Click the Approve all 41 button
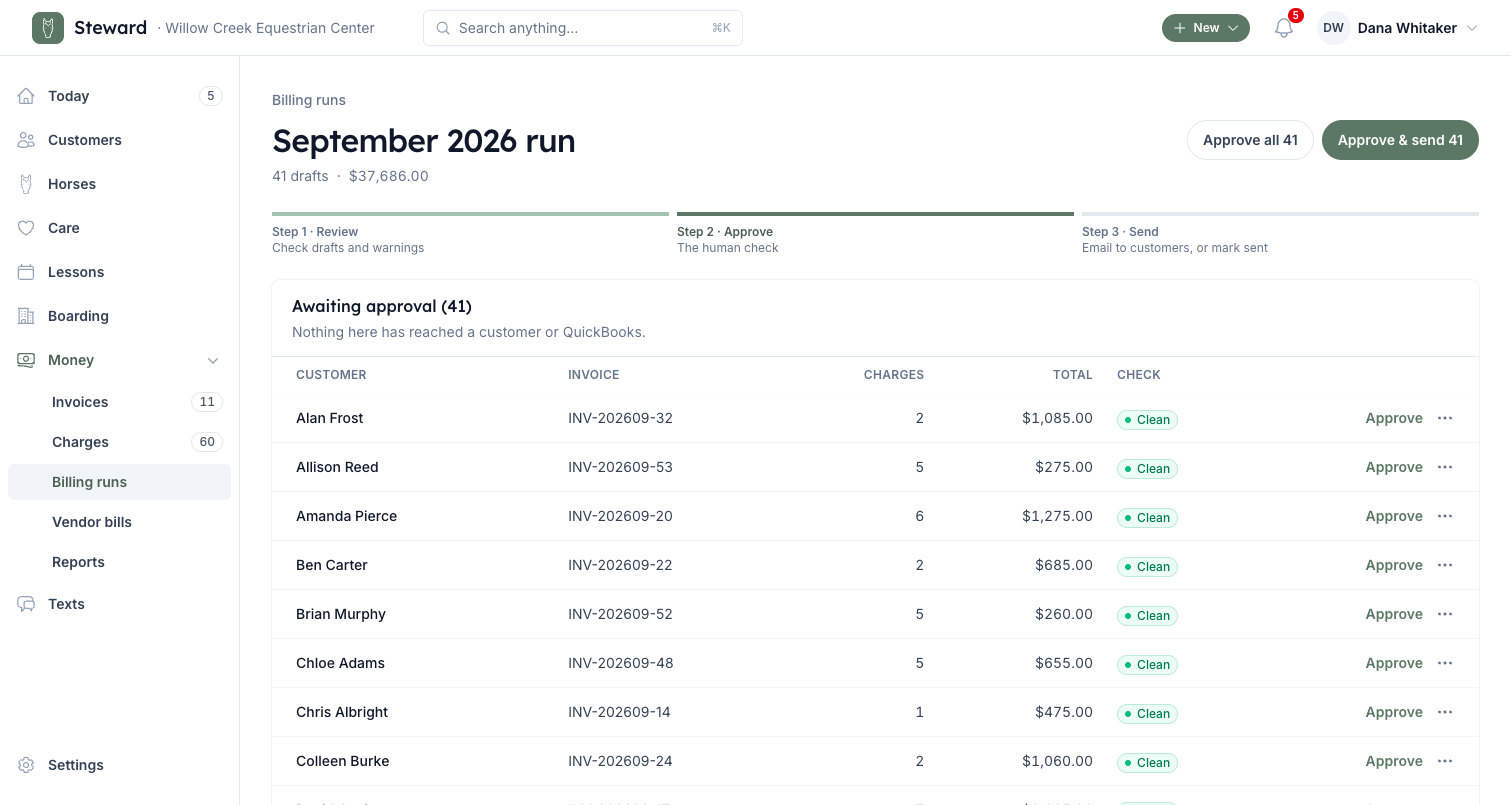The width and height of the screenshot is (1511, 805). click(1250, 140)
